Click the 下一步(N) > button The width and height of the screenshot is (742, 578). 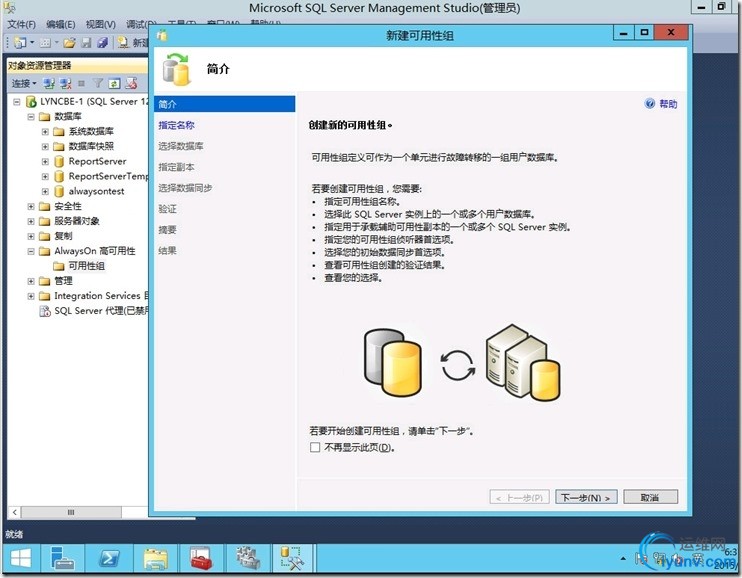(x=586, y=497)
